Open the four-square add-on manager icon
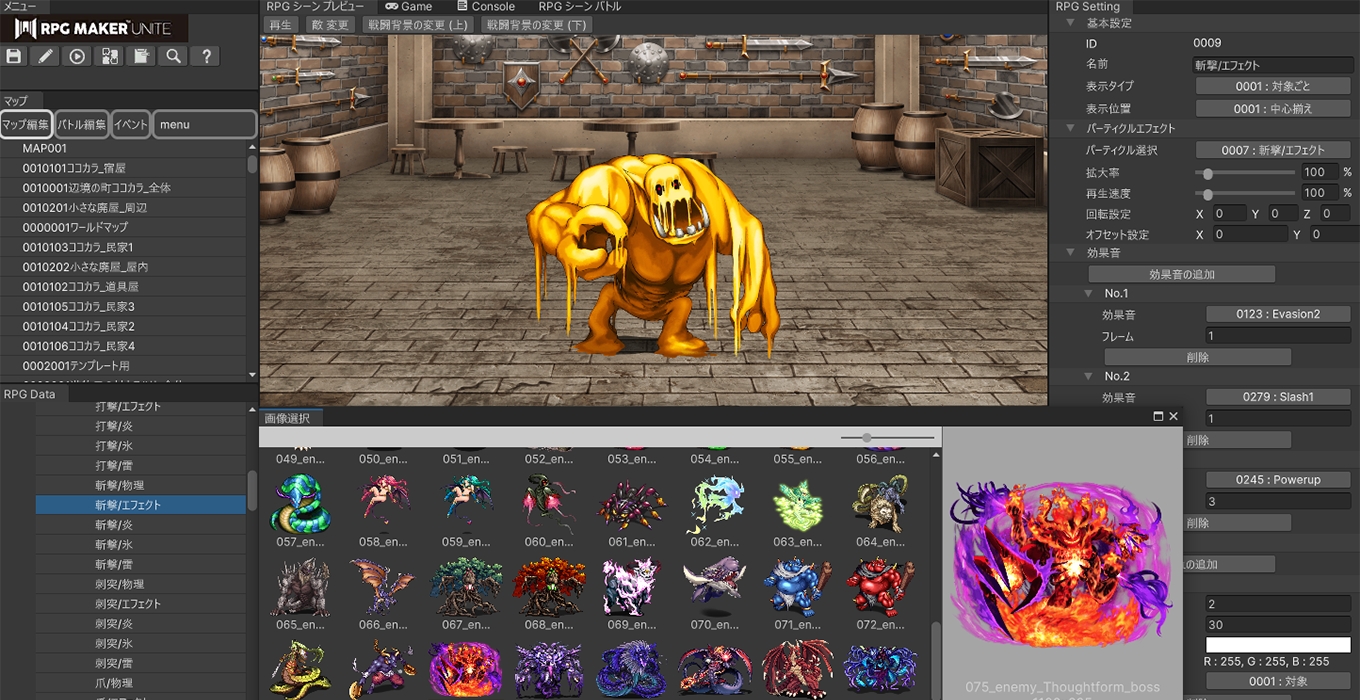The image size is (1360, 700). pos(109,57)
